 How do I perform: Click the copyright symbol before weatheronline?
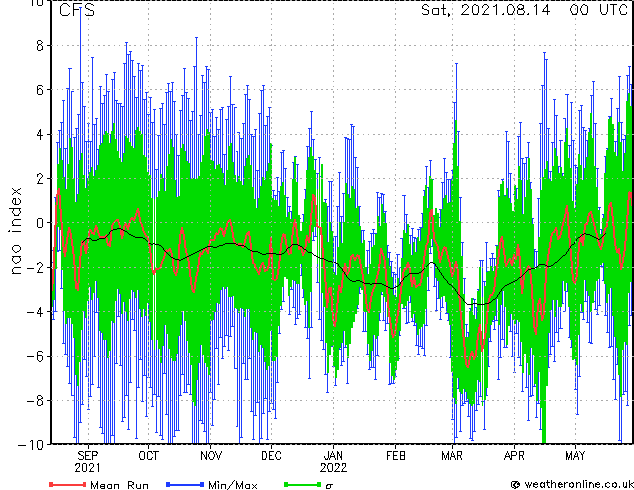[515, 485]
